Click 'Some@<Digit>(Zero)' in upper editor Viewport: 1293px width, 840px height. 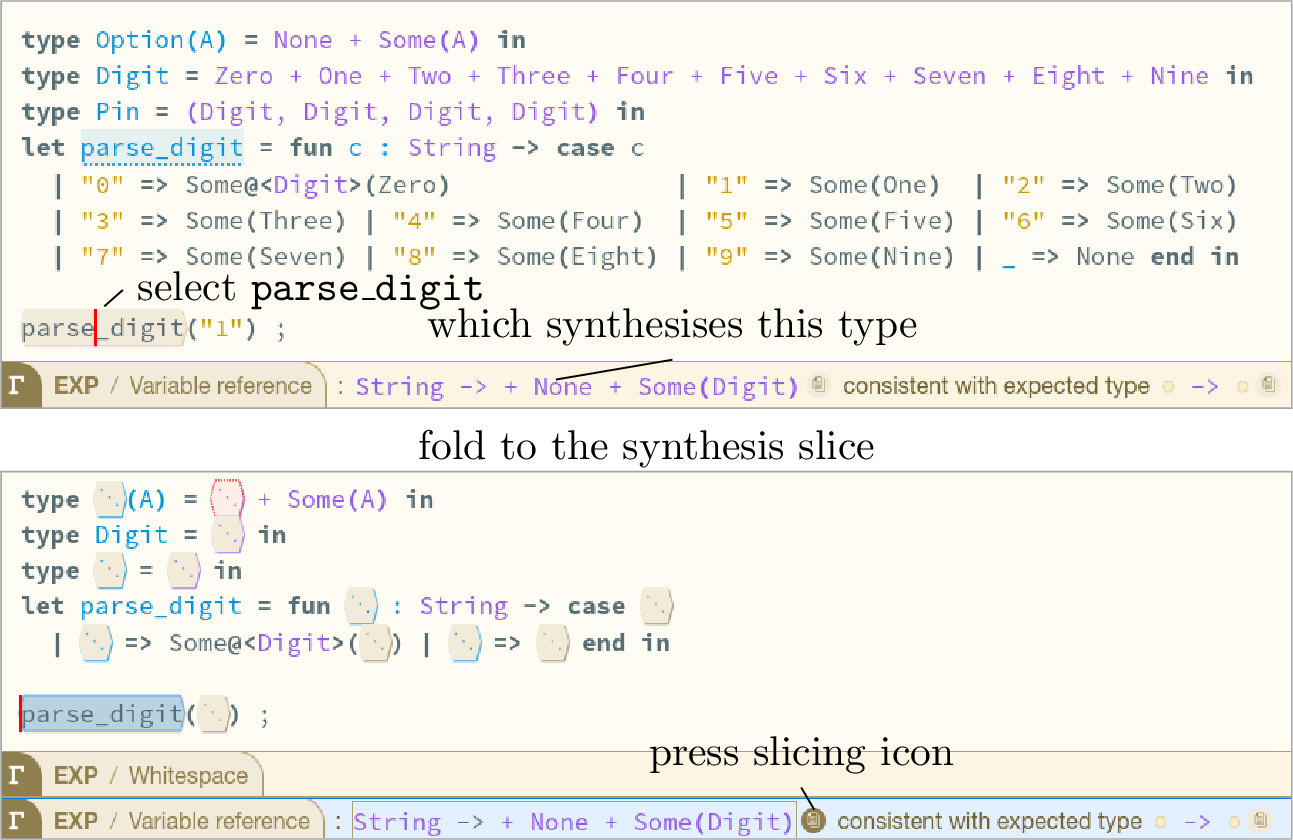(x=317, y=185)
